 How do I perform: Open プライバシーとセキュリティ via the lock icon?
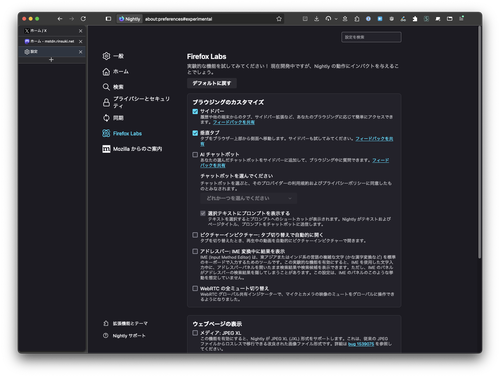tap(106, 102)
